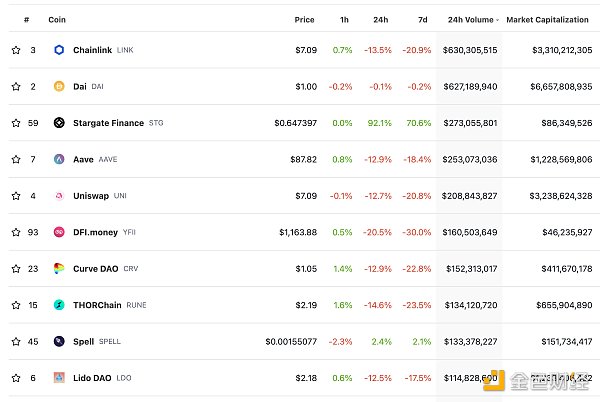600x402 pixels.
Task: Toggle the favorite star for Chainlink
Action: pos(15,50)
